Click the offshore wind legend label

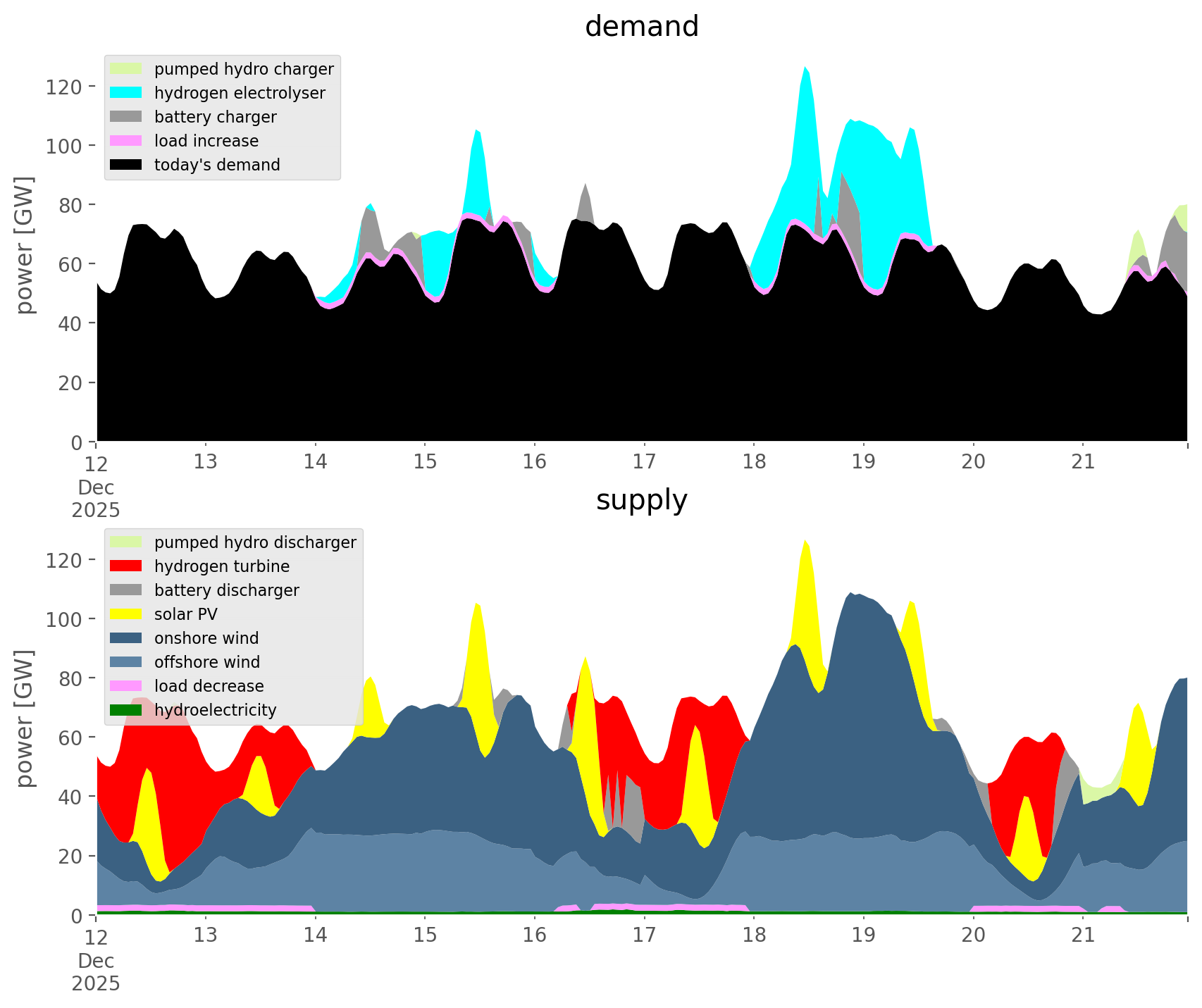pyautogui.click(x=207, y=662)
